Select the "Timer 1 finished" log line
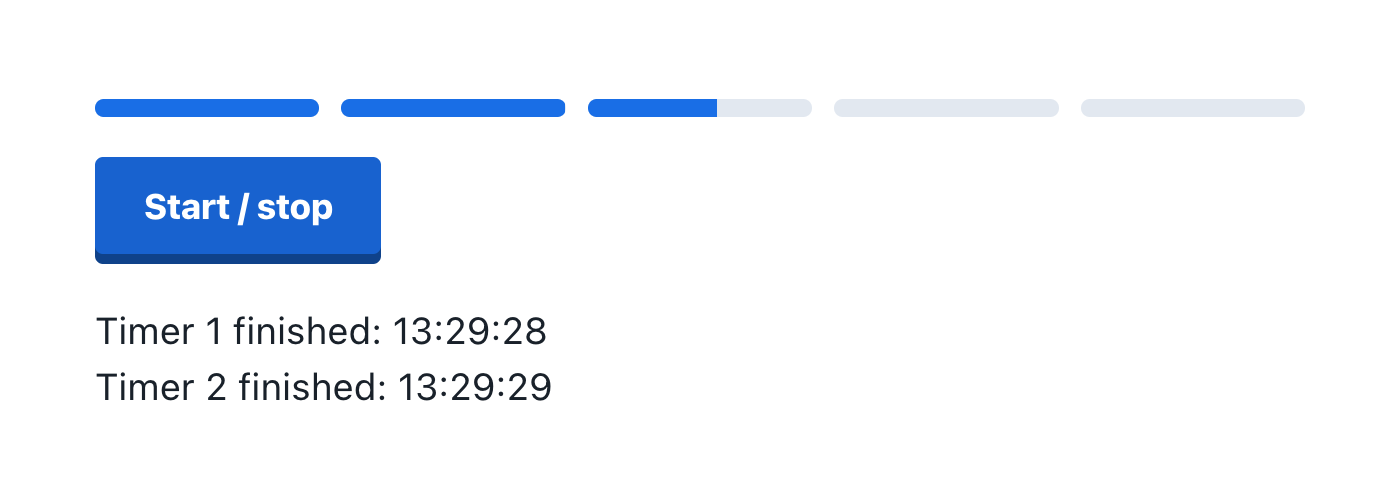This screenshot has width=1400, height=500. [321, 331]
